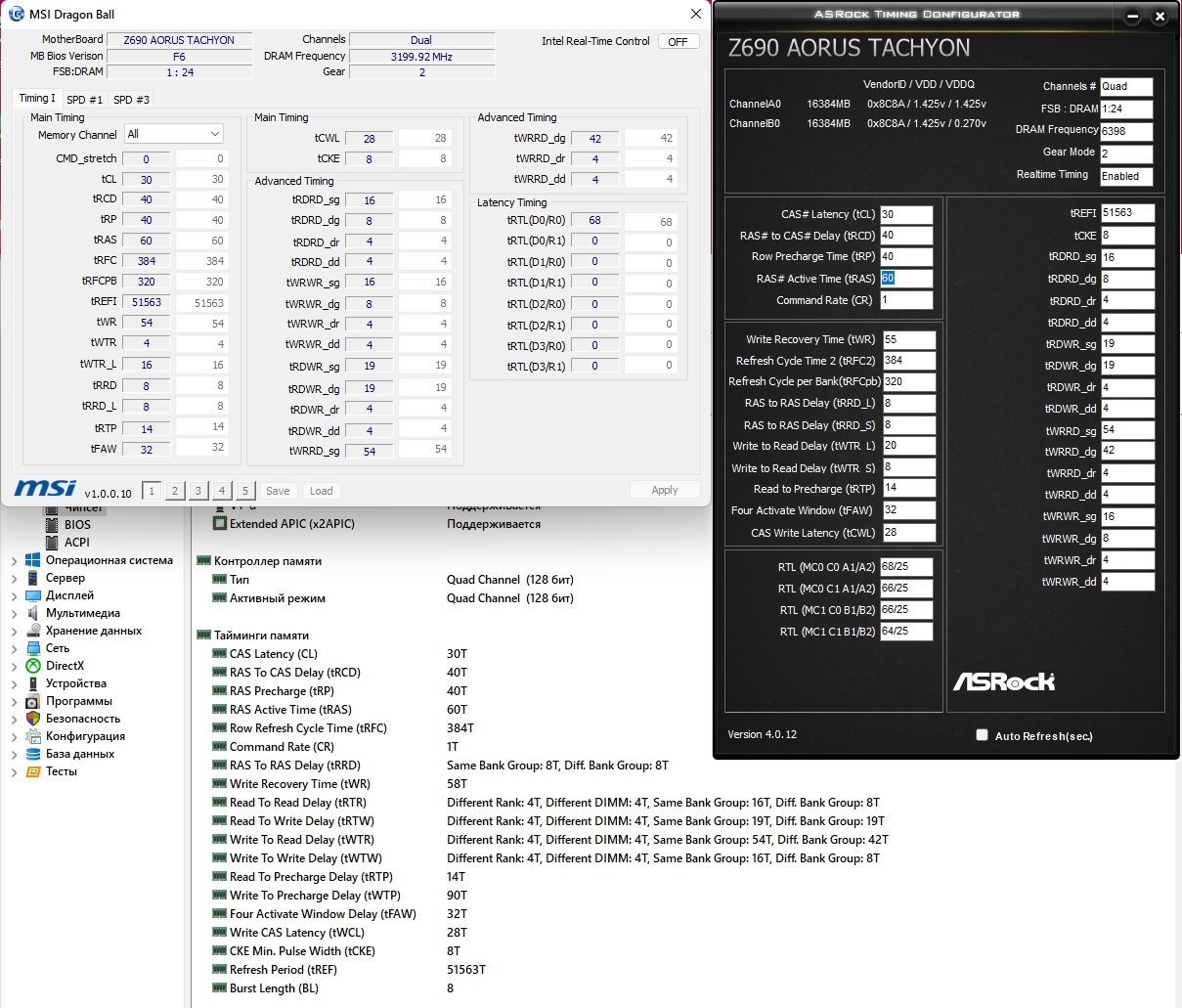The width and height of the screenshot is (1182, 1008).
Task: Expand the Дисплей tree node
Action: pyautogui.click(x=14, y=596)
